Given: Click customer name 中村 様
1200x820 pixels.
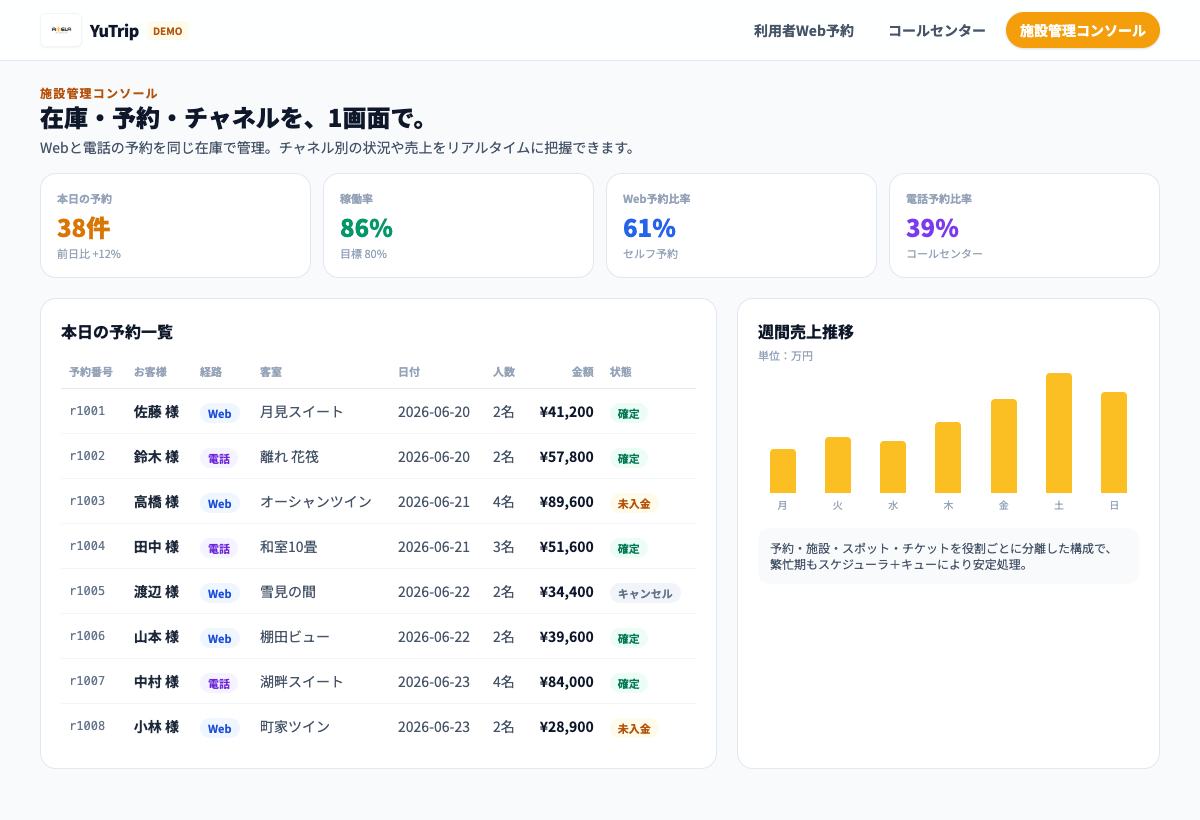Looking at the screenshot, I should click(x=156, y=681).
